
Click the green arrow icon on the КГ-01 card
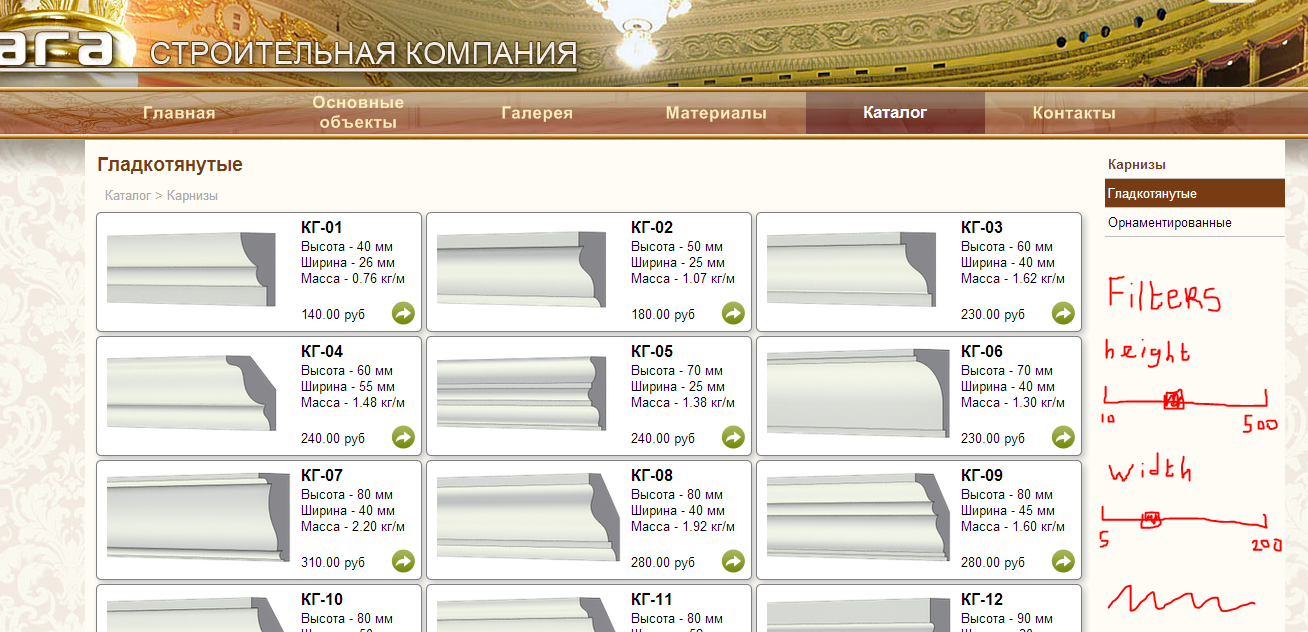[403, 313]
